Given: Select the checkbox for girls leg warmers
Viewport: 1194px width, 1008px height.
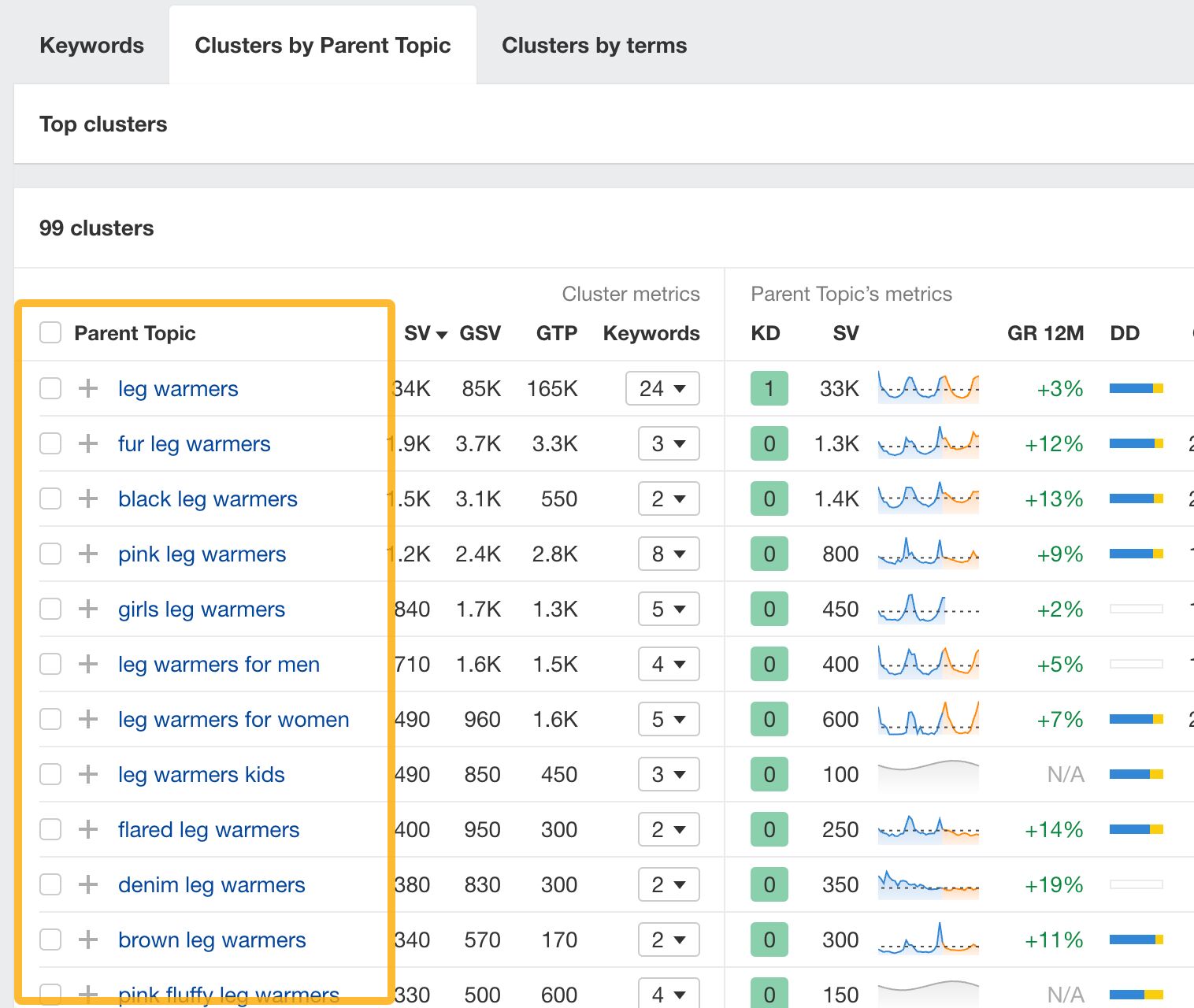Looking at the screenshot, I should coord(50,609).
